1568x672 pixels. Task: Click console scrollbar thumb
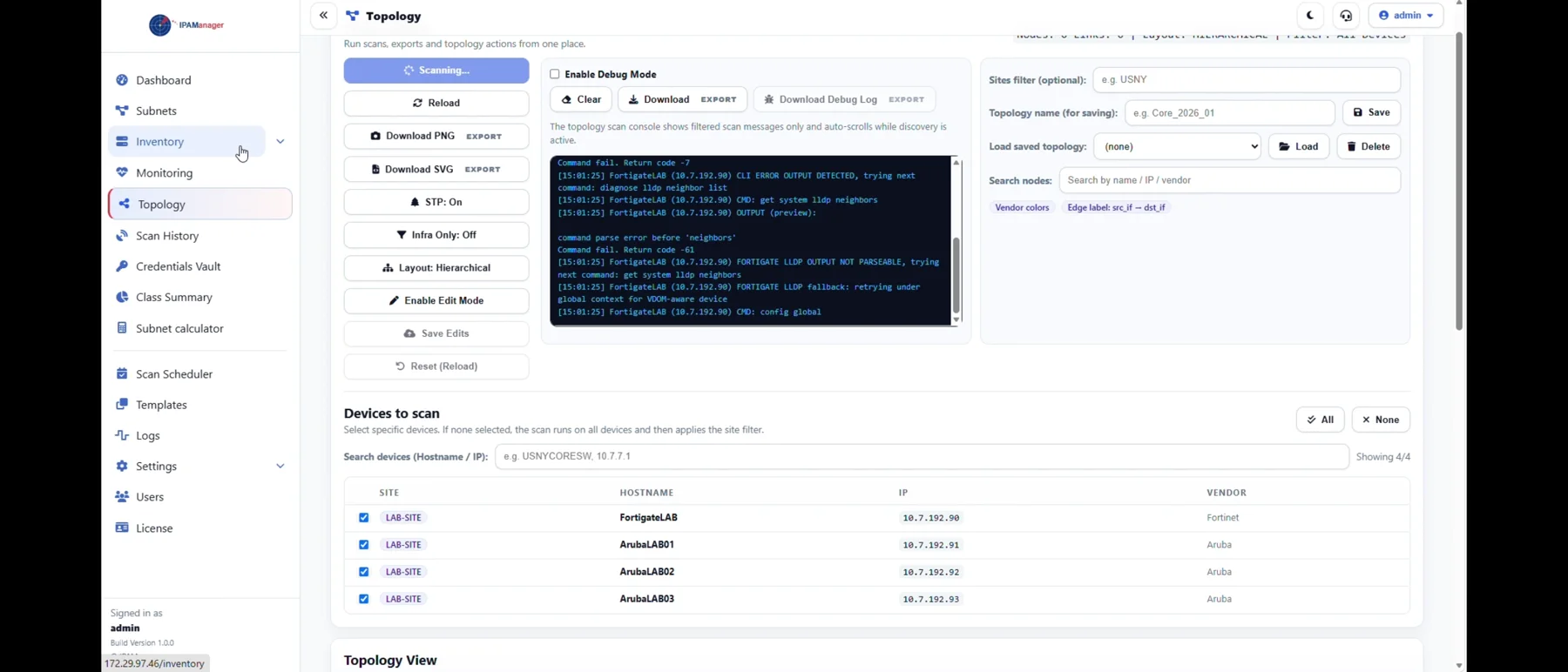tap(956, 276)
